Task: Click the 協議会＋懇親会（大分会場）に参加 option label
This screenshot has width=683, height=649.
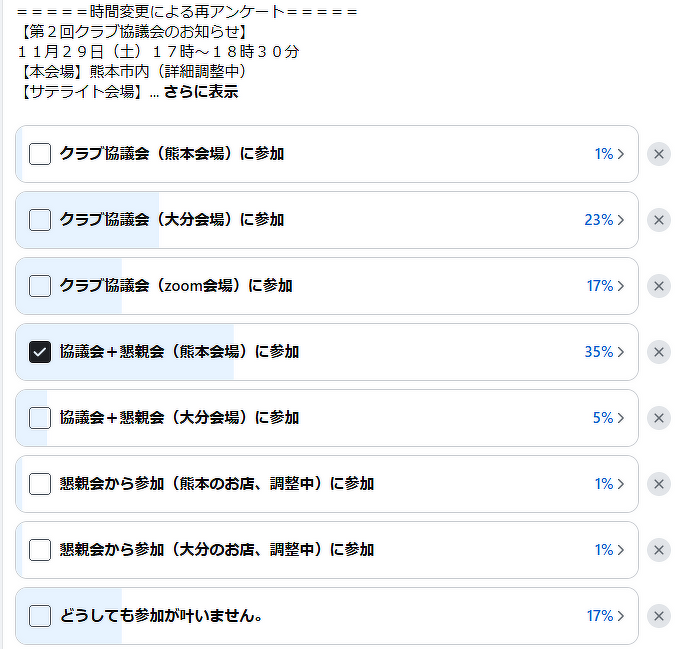Action: click(179, 418)
